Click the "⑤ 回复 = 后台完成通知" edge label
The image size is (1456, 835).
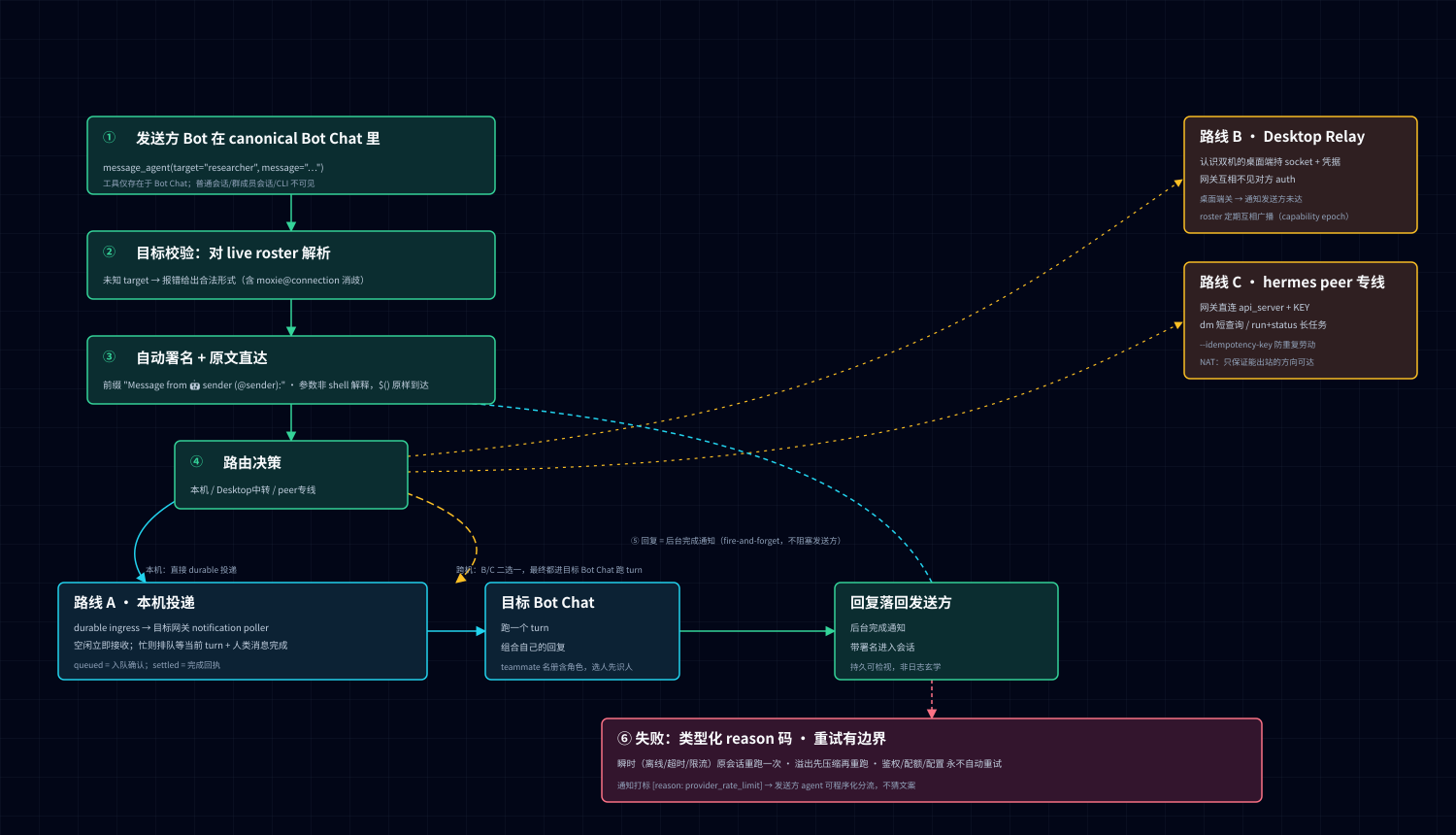(736, 541)
